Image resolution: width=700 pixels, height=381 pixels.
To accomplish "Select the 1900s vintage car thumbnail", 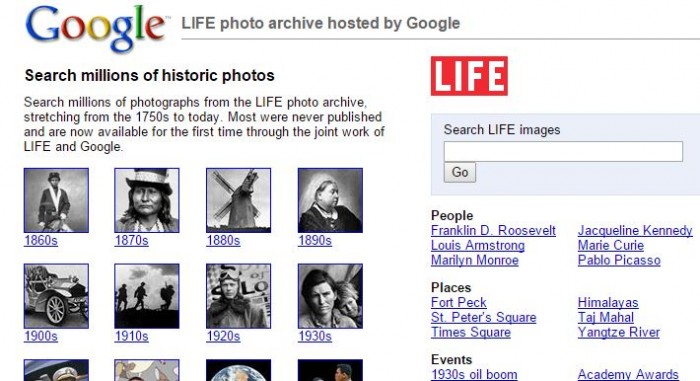I will (x=56, y=296).
